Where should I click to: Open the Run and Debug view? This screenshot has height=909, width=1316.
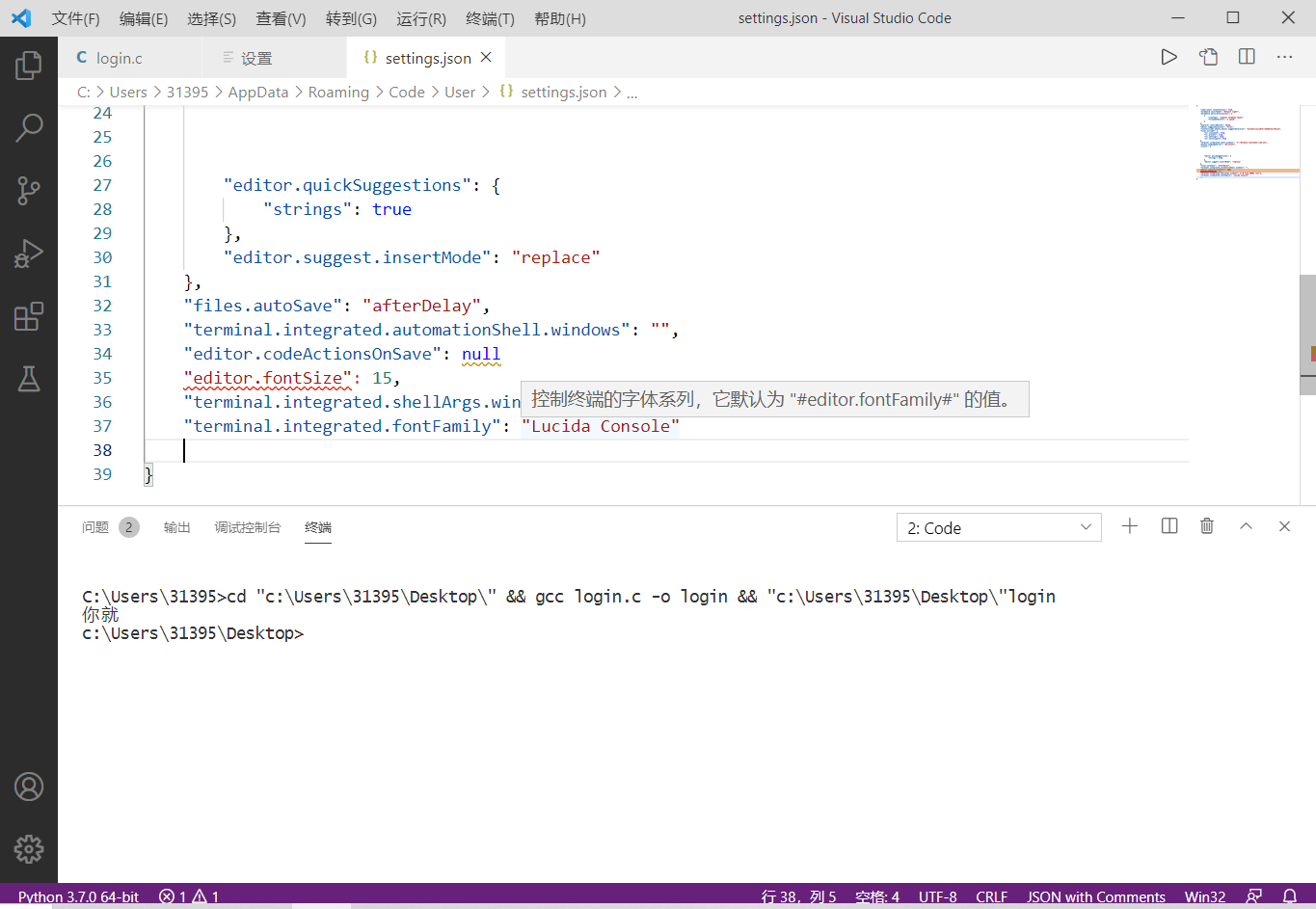tap(29, 254)
